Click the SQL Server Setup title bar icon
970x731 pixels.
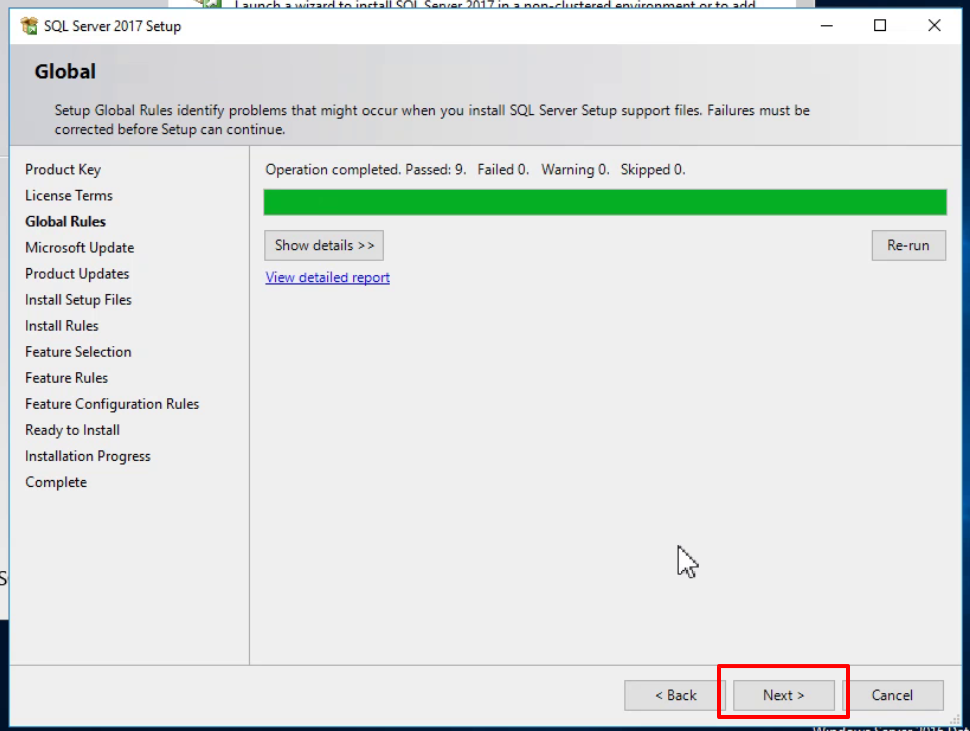pyautogui.click(x=28, y=26)
